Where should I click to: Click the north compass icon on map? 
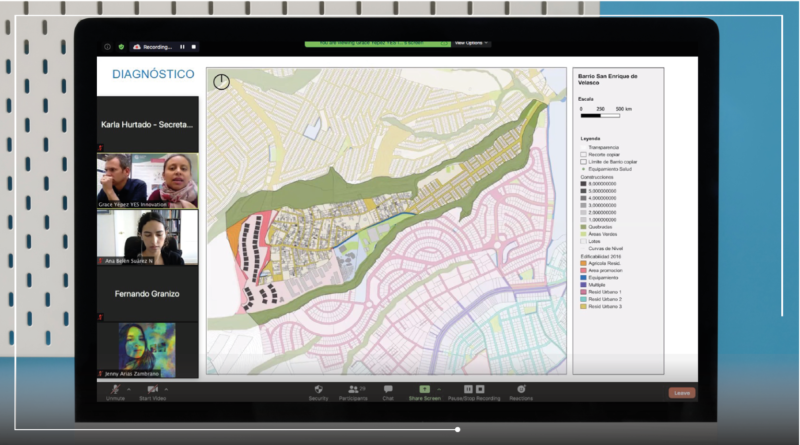(221, 82)
